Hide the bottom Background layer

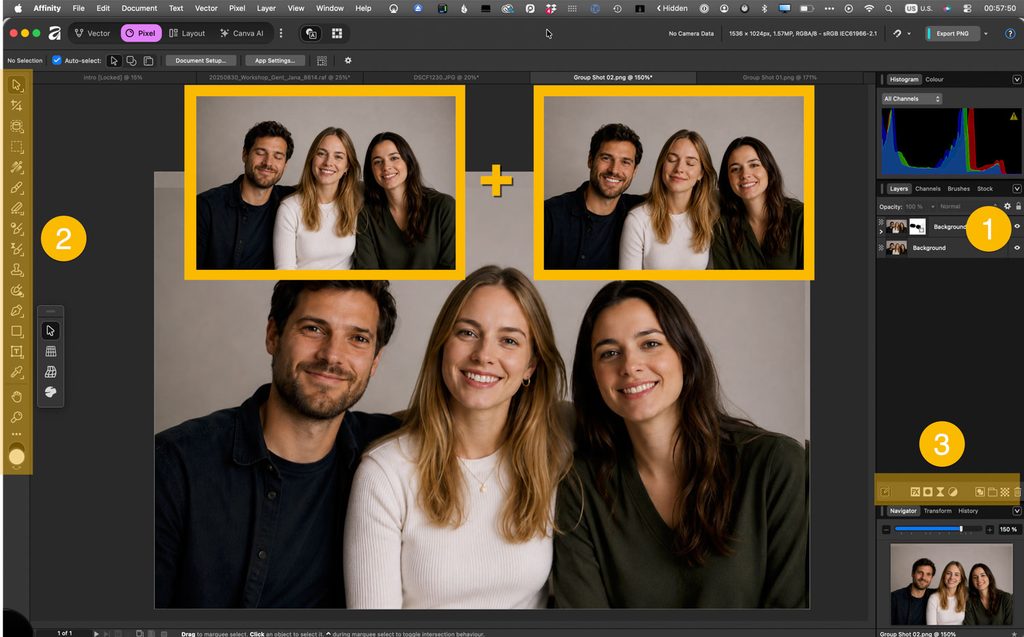point(1017,248)
